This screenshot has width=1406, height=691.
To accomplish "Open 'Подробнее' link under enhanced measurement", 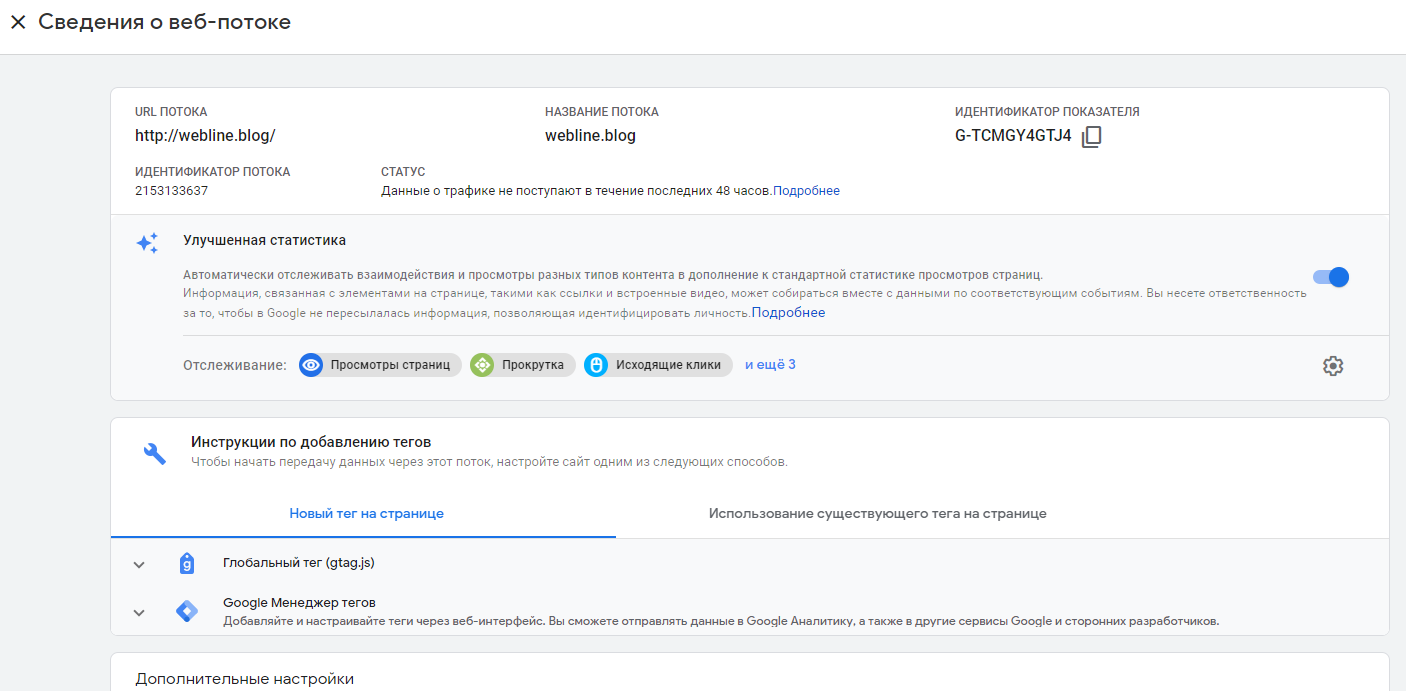I will 788,313.
